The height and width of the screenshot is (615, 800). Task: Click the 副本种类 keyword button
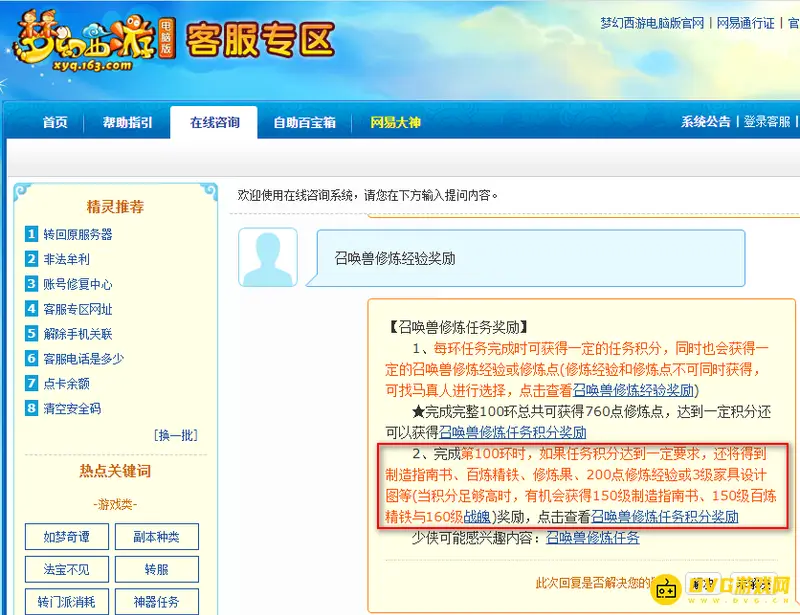coord(157,537)
